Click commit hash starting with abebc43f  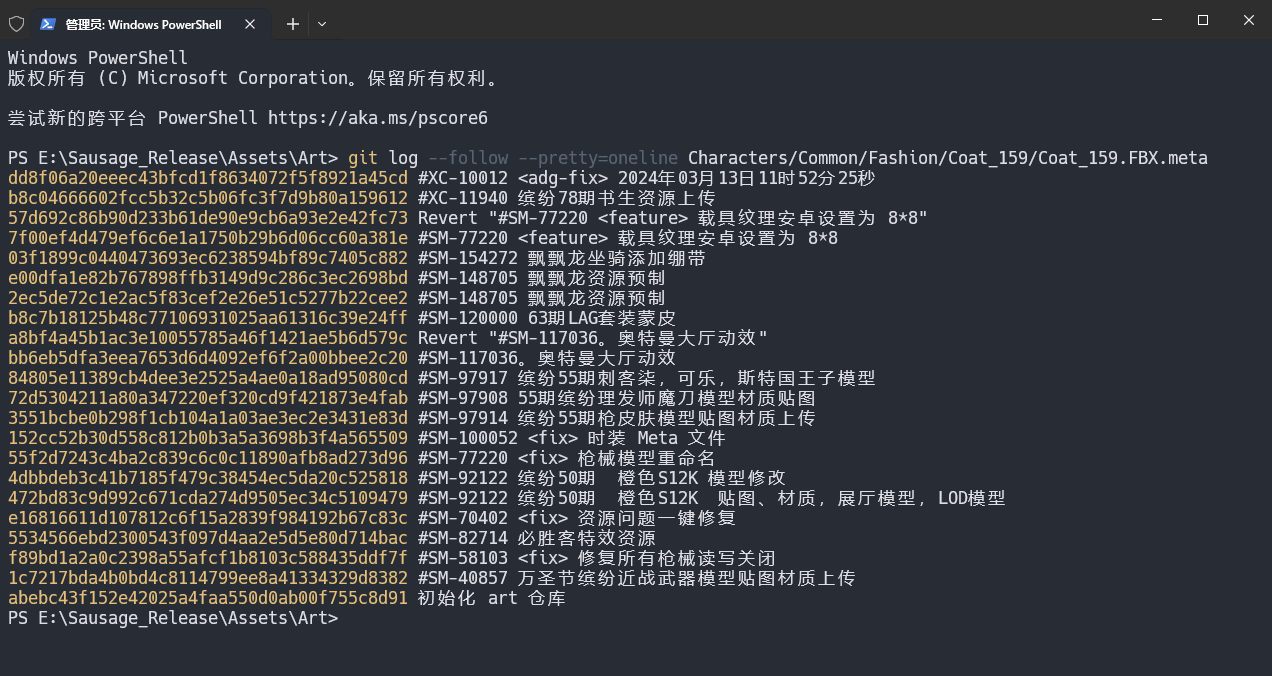click(x=207, y=598)
